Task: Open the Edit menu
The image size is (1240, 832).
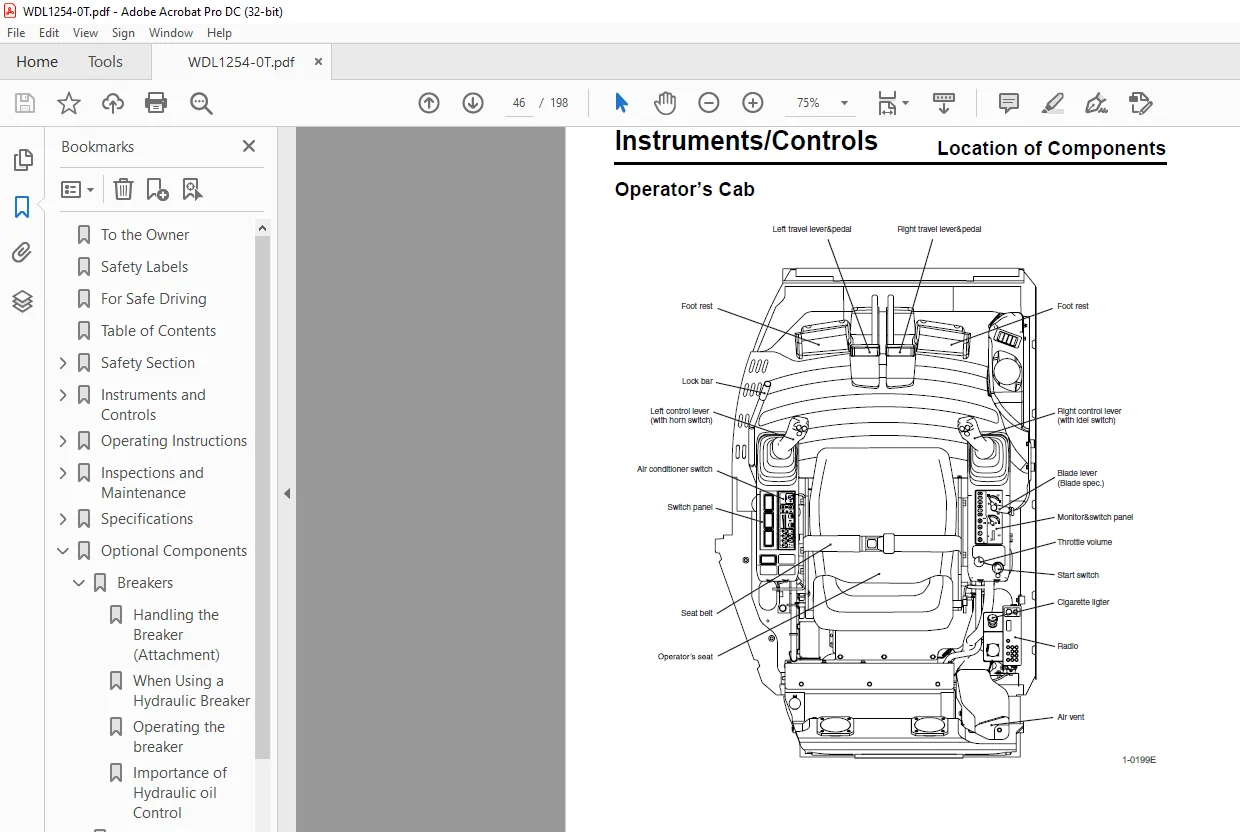Action: coord(48,33)
